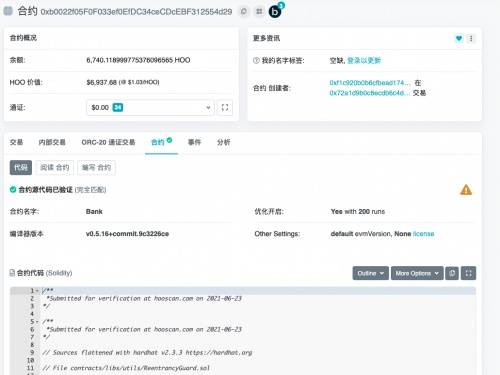
Task: Click help icon beside 我的名字标签
Action: pyautogui.click(x=256, y=60)
